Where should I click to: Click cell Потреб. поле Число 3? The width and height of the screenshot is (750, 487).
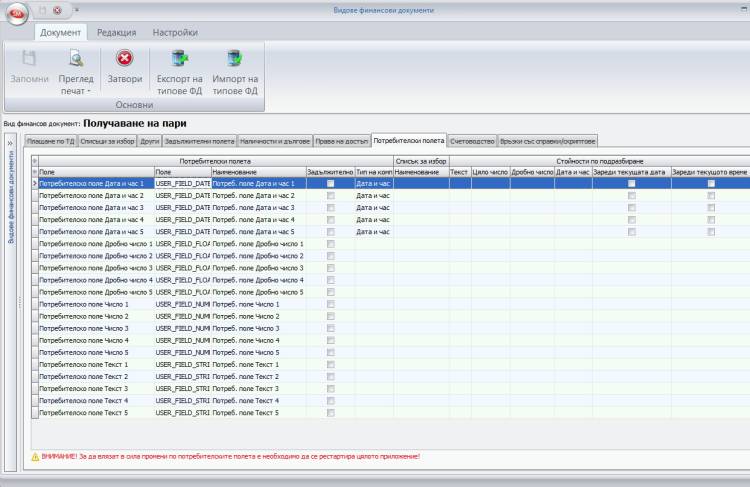point(258,329)
